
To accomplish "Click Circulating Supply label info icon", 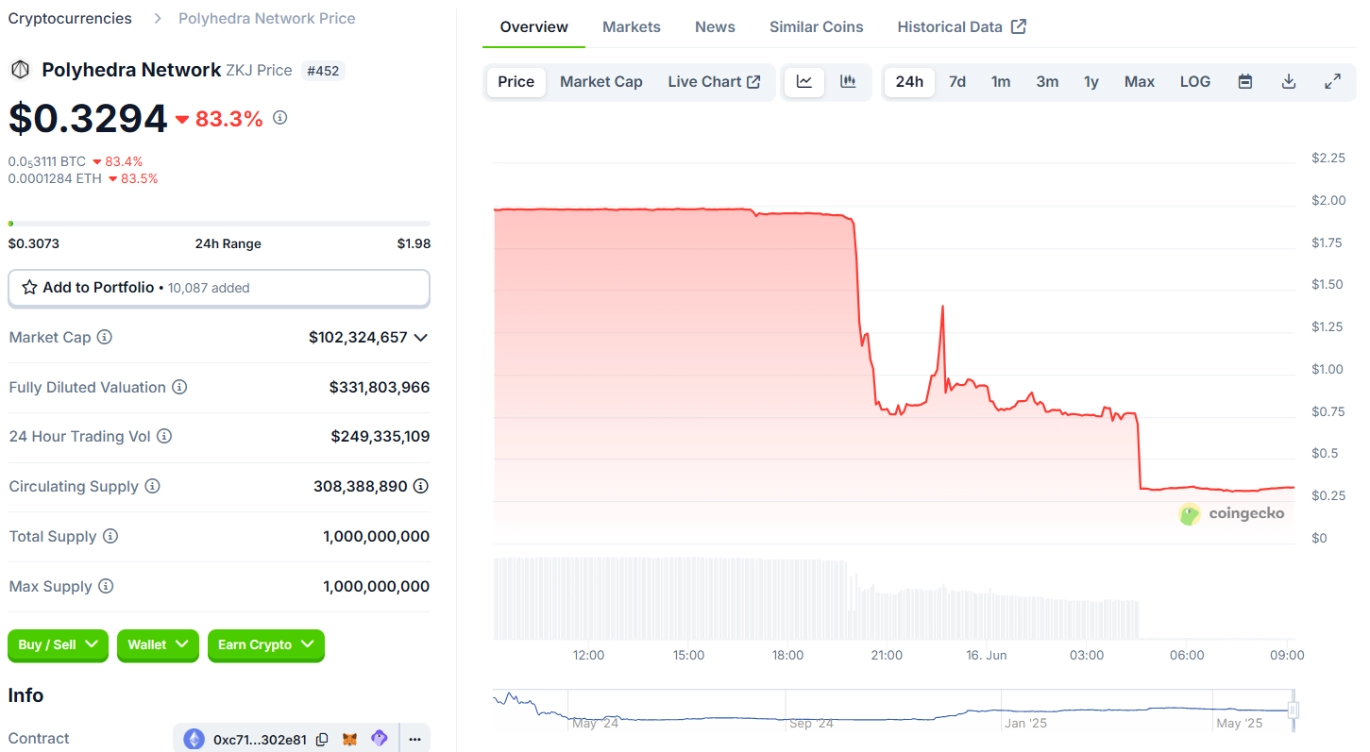I will tap(152, 486).
